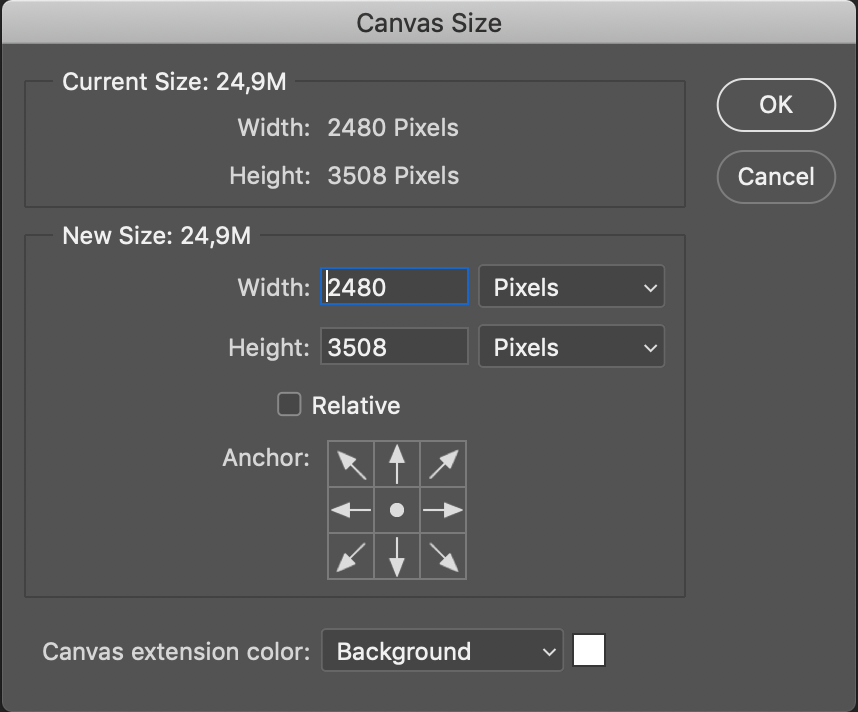This screenshot has height=712, width=858.
Task: Open the Width units Pixels dropdown
Action: coord(572,288)
